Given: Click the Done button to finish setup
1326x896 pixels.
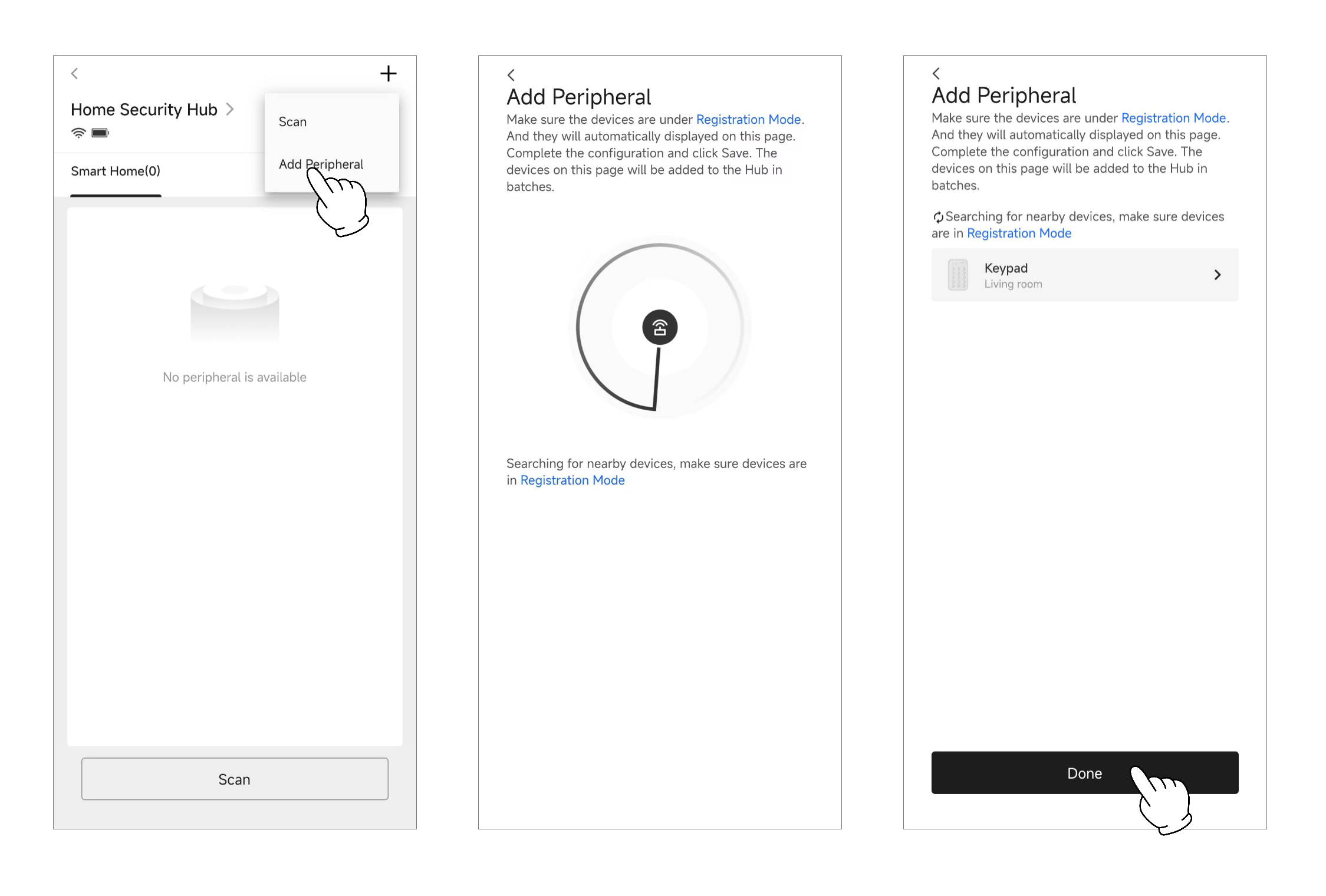Looking at the screenshot, I should coord(1085,773).
